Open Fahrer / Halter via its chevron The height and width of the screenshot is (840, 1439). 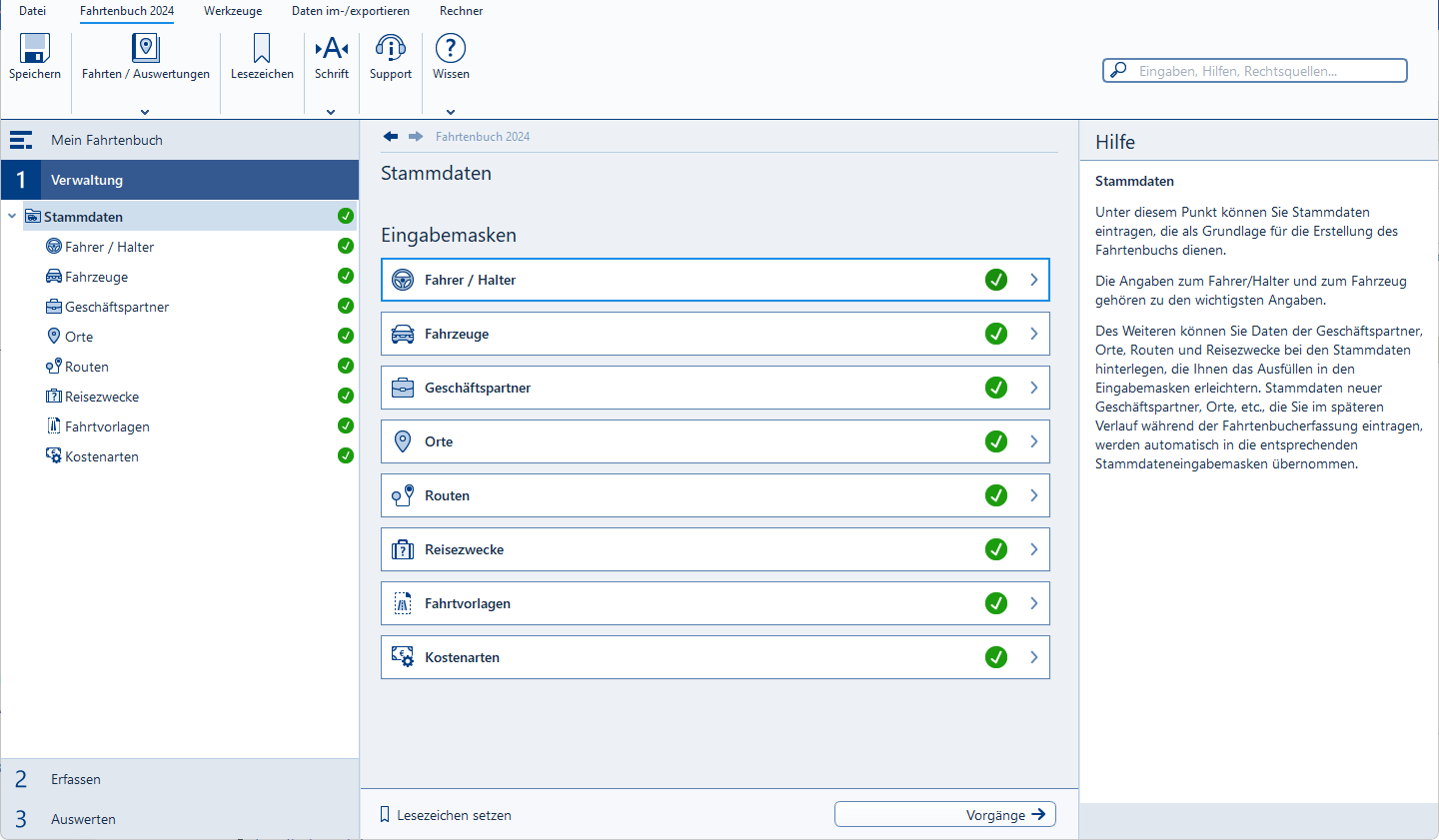[1034, 280]
